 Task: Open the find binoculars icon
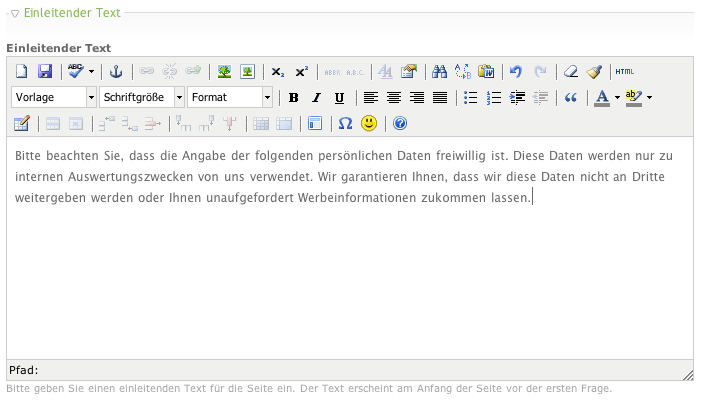pos(438,72)
